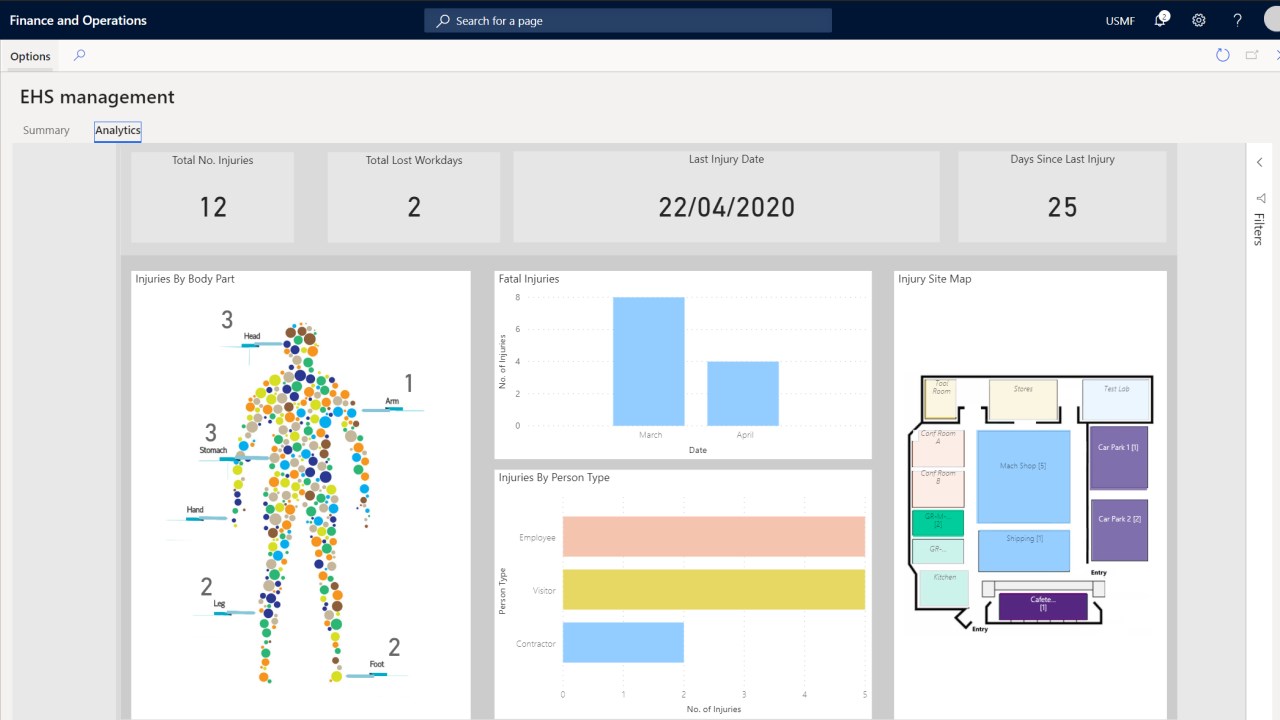Select Car Park 2 on site map
This screenshot has width=1280, height=720.
(x=1119, y=530)
